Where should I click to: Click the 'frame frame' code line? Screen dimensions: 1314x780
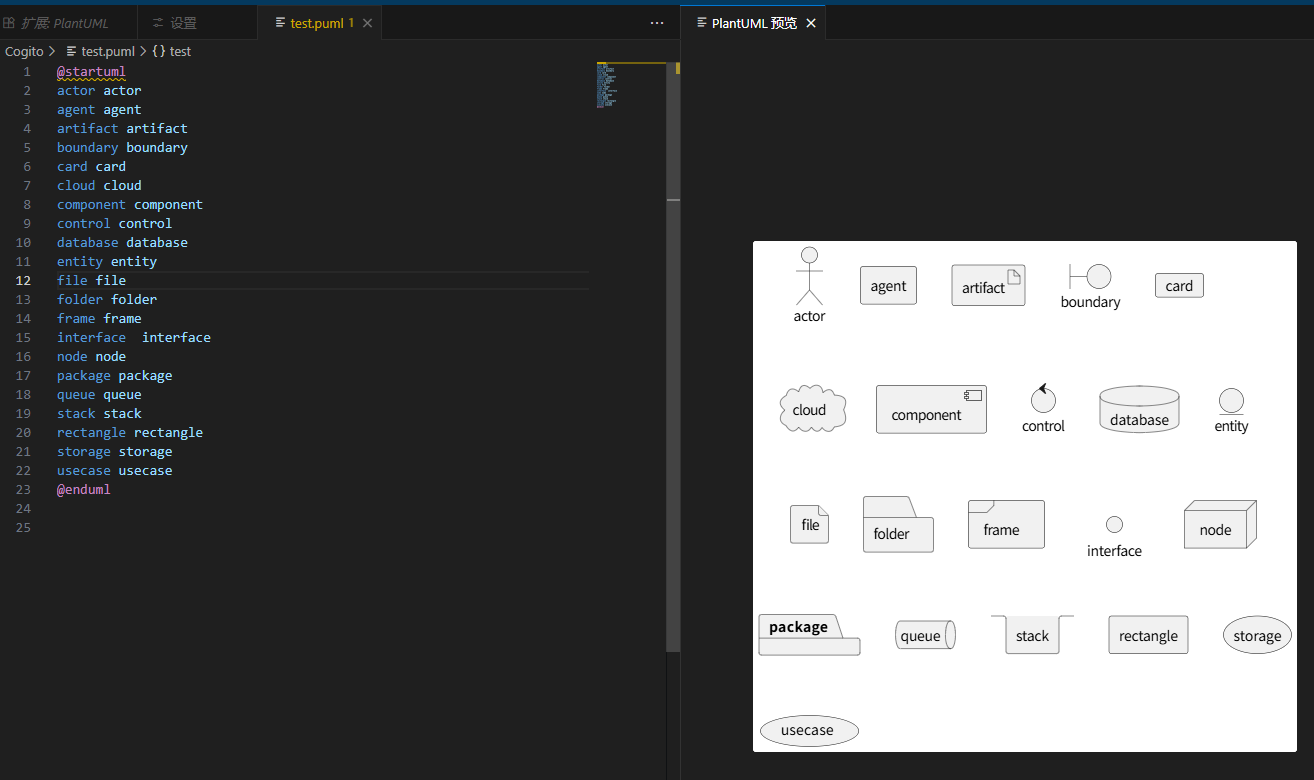point(99,318)
